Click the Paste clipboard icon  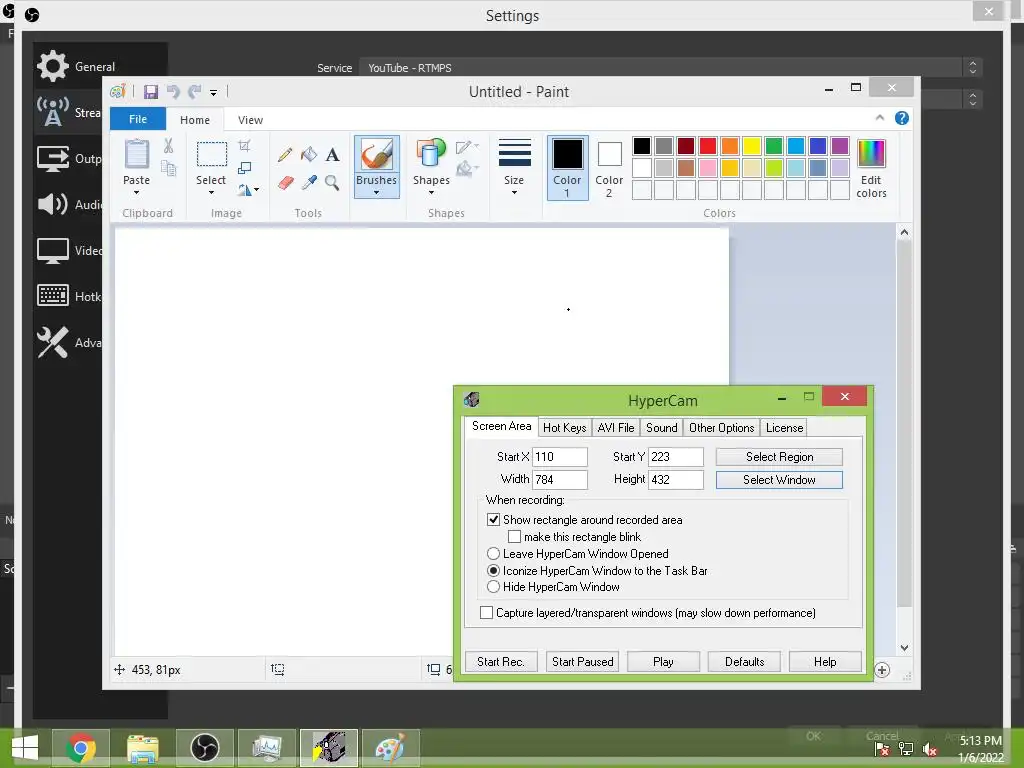[136, 155]
